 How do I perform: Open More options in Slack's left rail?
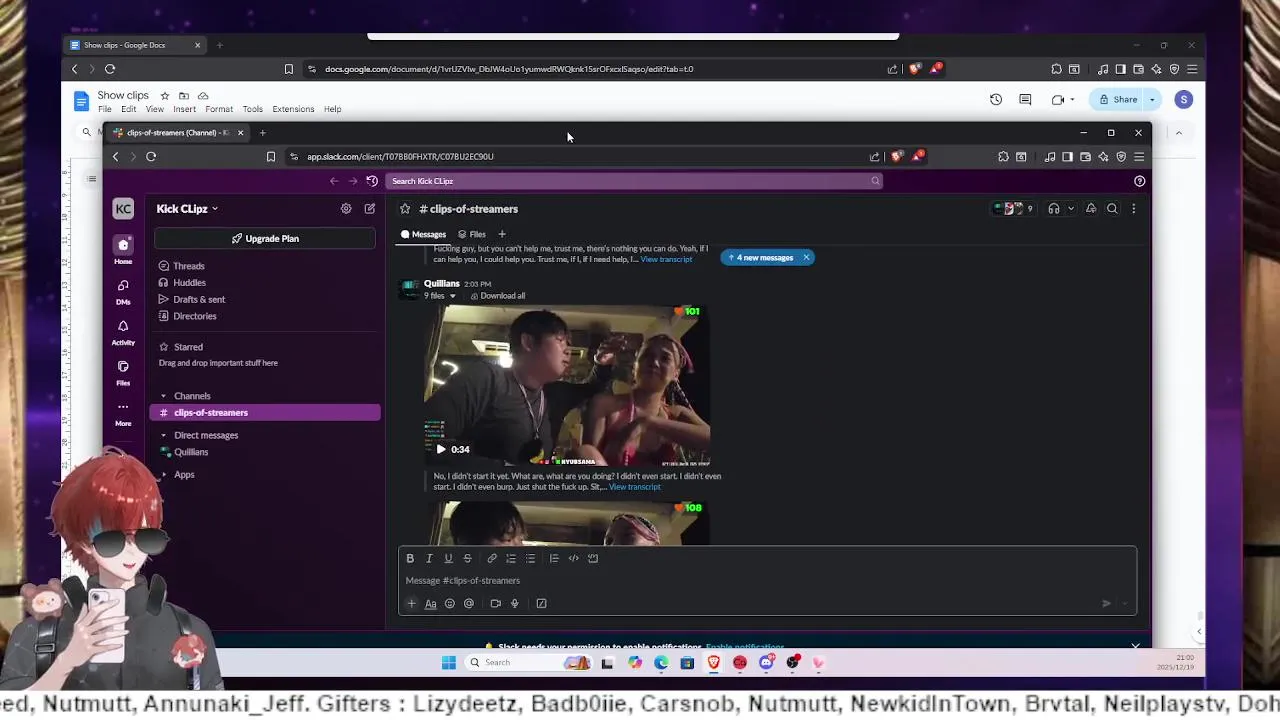point(123,412)
